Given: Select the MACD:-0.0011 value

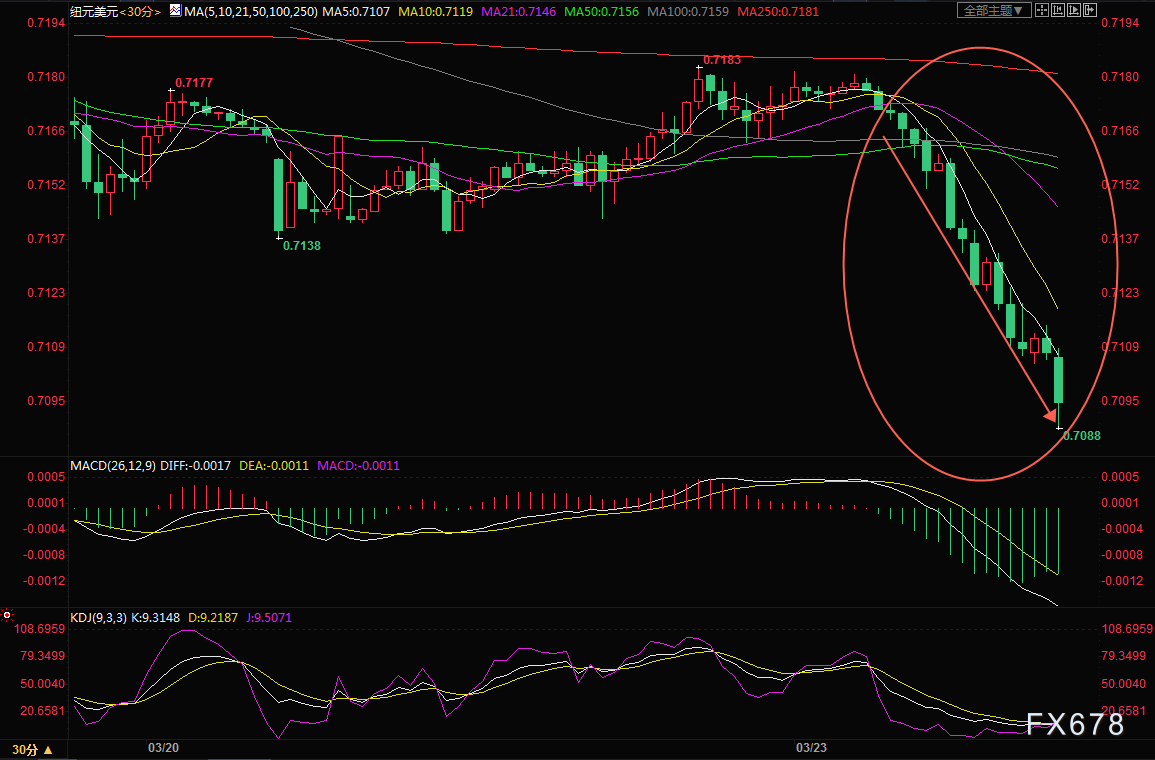Looking at the screenshot, I should coord(359,465).
